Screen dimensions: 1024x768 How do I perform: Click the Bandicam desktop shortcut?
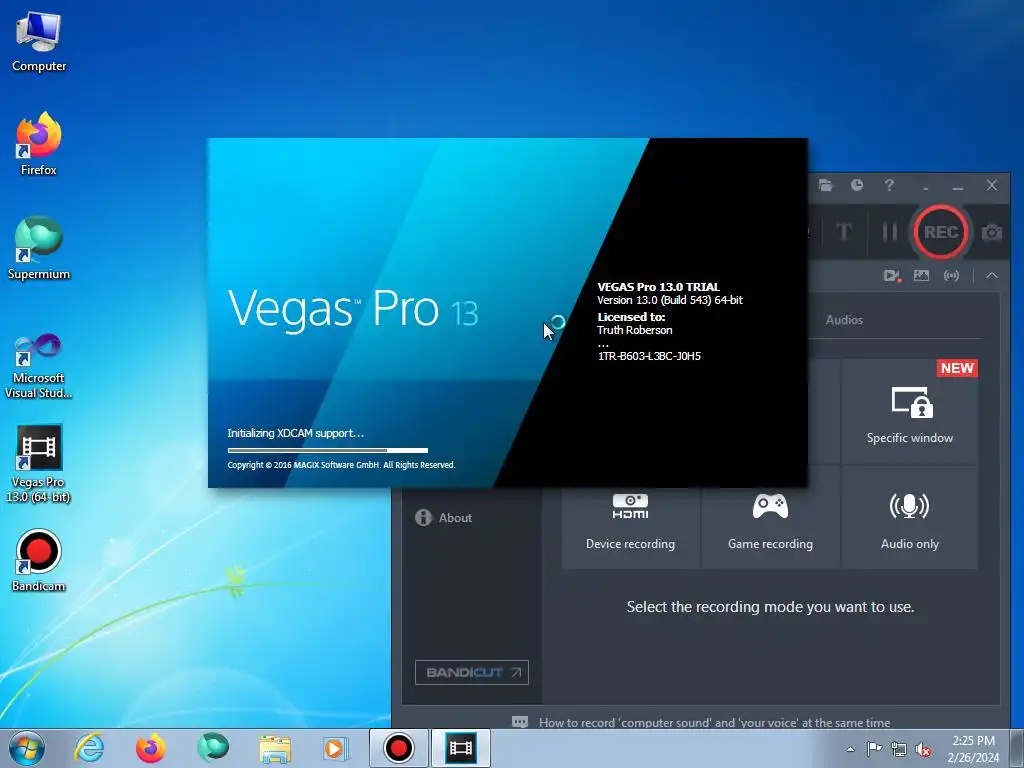coord(39,560)
